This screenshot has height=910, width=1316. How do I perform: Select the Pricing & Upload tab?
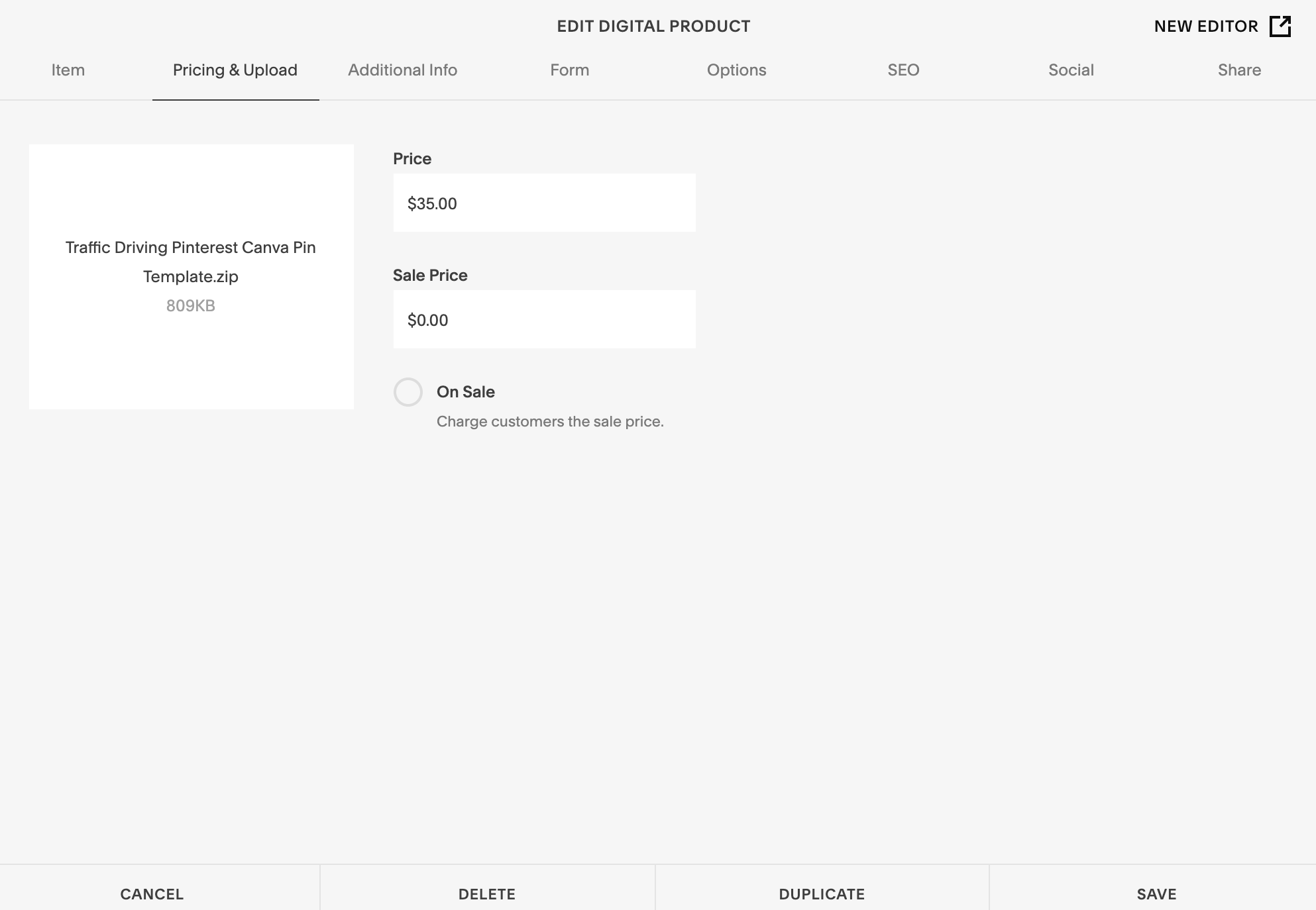pyautogui.click(x=235, y=70)
